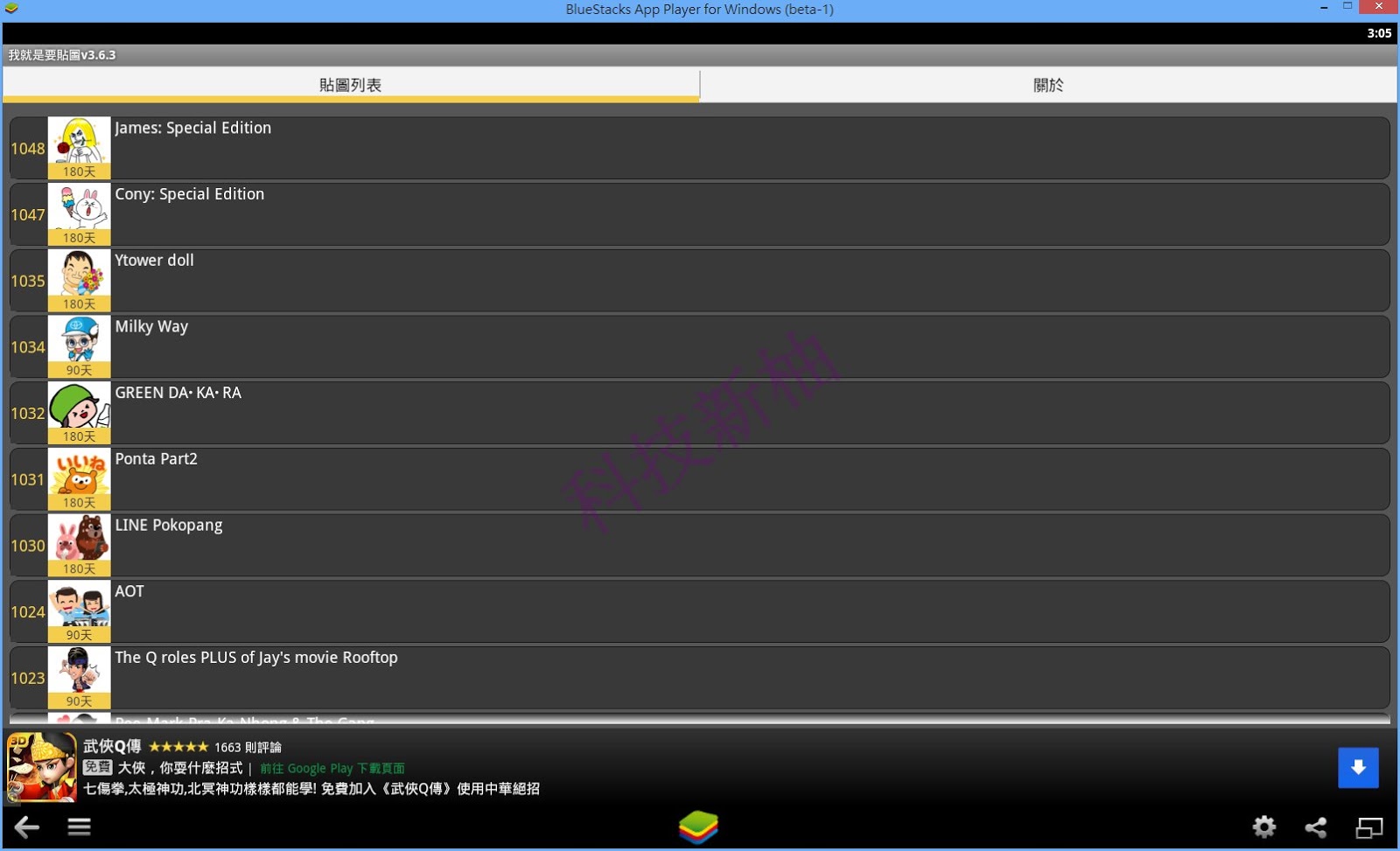The width and height of the screenshot is (1400, 851).
Task: Click the Ponta Part2 title text
Action: point(157,459)
